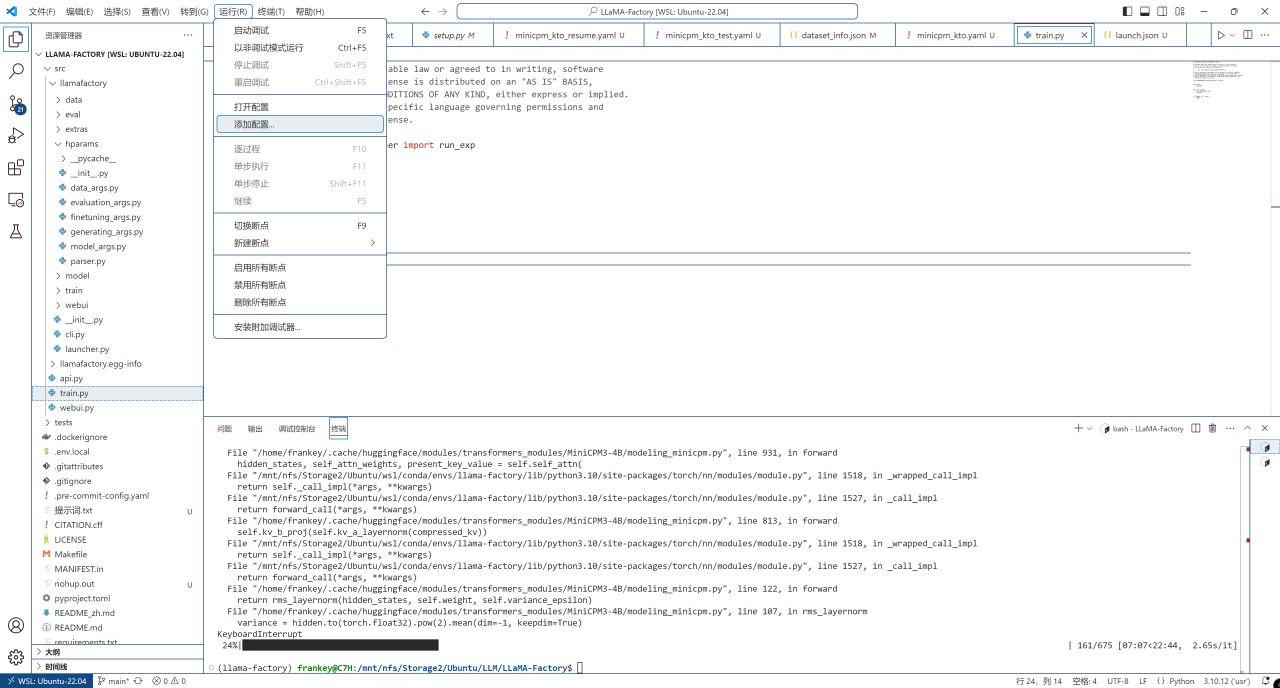Image resolution: width=1280 pixels, height=688 pixels.
Task: Select 启动调试 in Run menu
Action: [300, 30]
